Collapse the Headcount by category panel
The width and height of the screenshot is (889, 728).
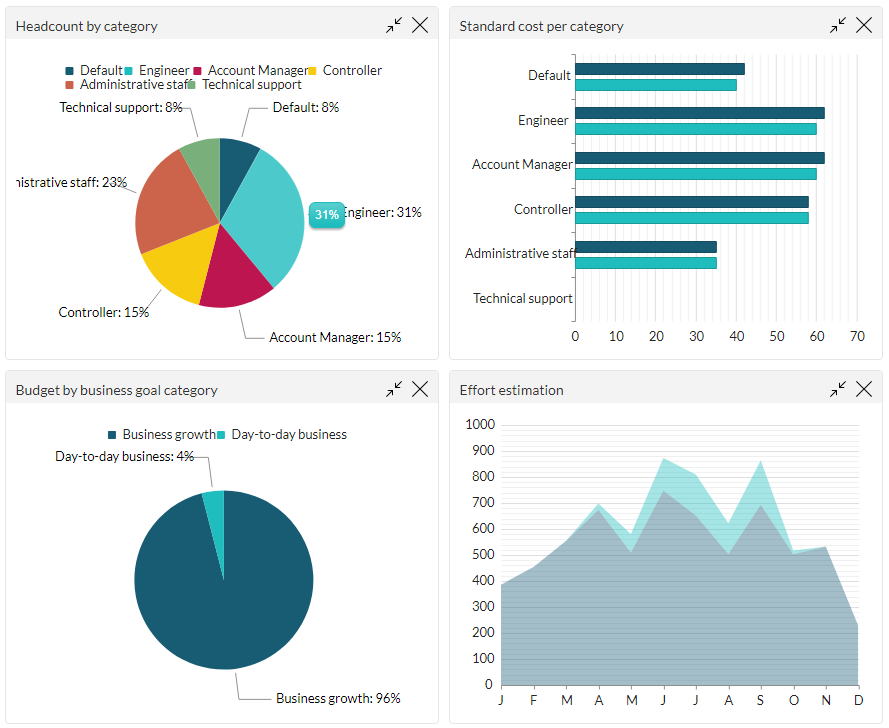tap(393, 24)
